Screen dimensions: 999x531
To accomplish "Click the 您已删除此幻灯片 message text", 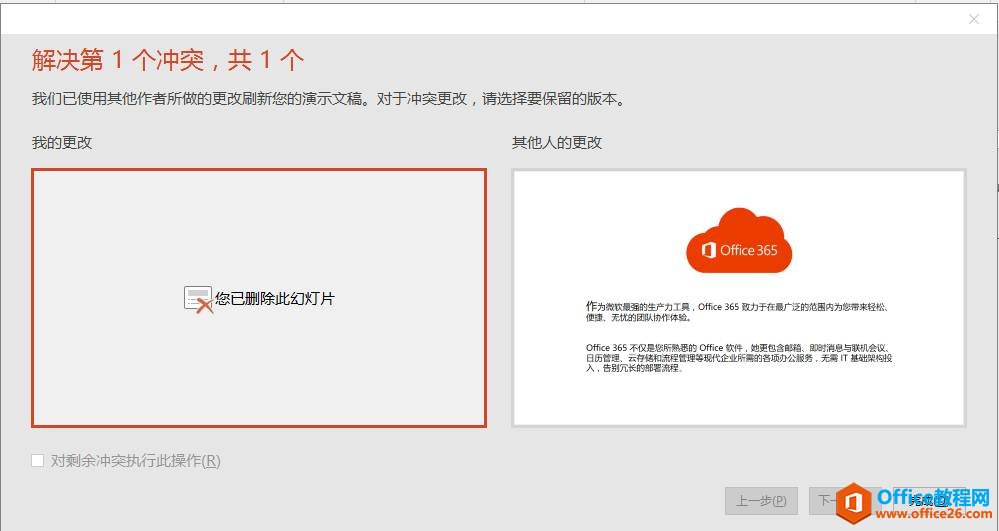I will click(x=275, y=299).
